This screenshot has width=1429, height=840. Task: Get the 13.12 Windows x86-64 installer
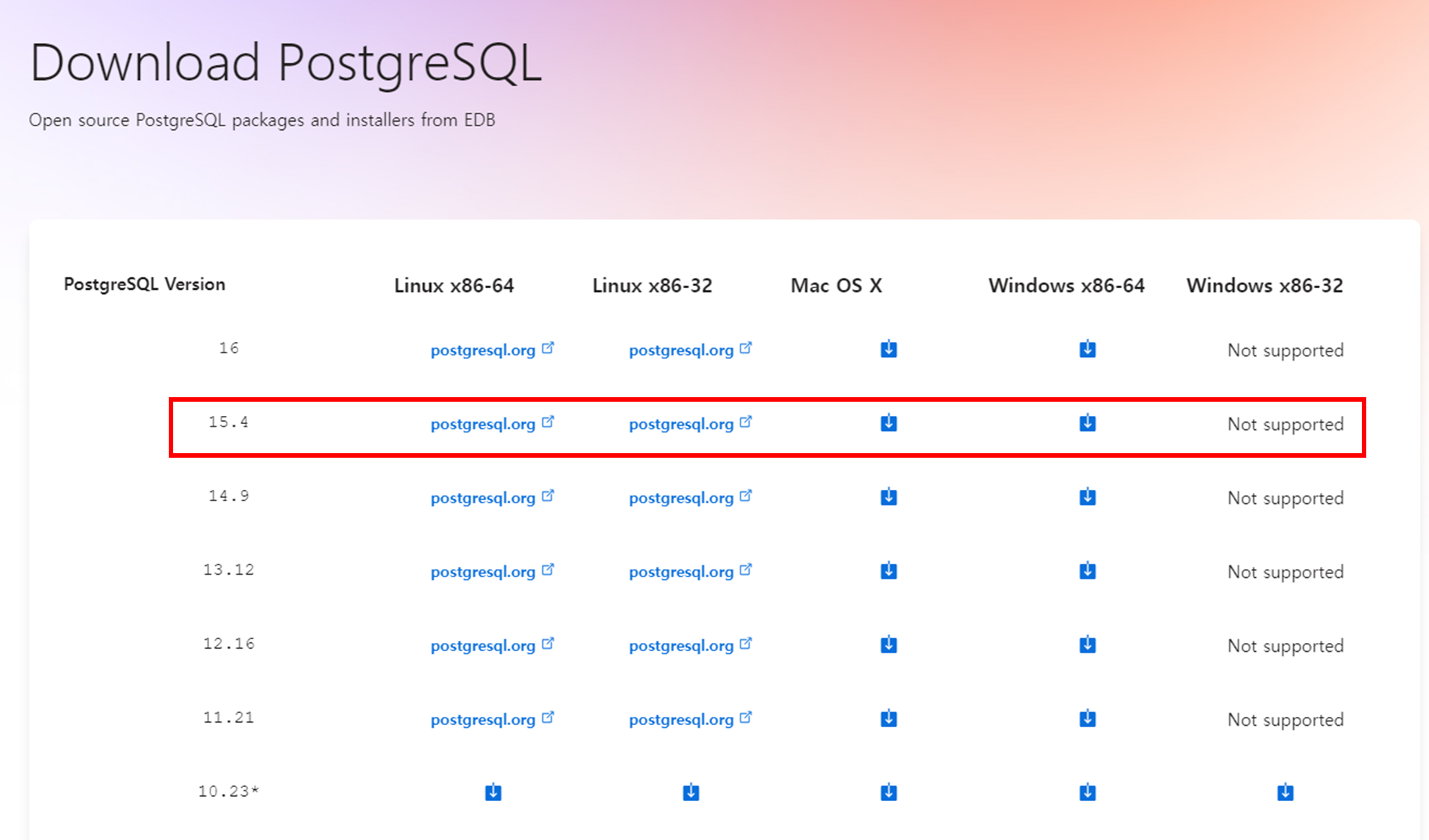pyautogui.click(x=1087, y=570)
